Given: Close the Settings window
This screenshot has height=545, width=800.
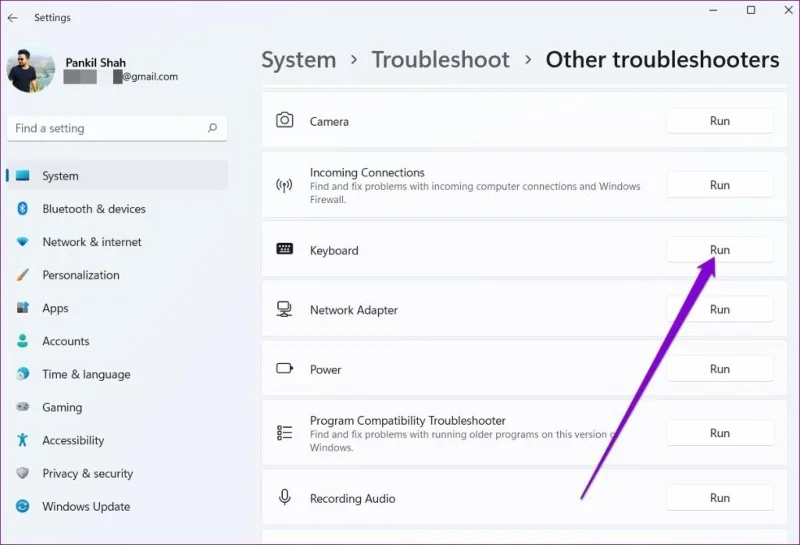Looking at the screenshot, I should click(788, 10).
